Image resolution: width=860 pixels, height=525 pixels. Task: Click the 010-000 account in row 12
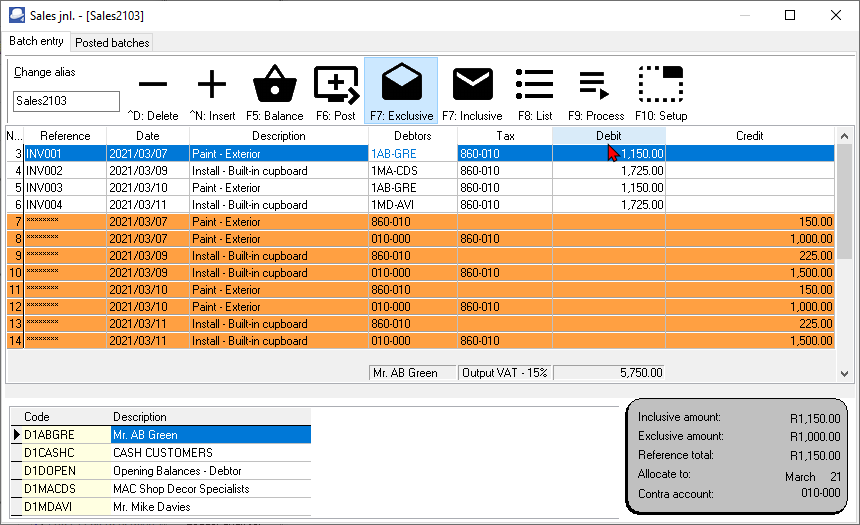point(412,307)
